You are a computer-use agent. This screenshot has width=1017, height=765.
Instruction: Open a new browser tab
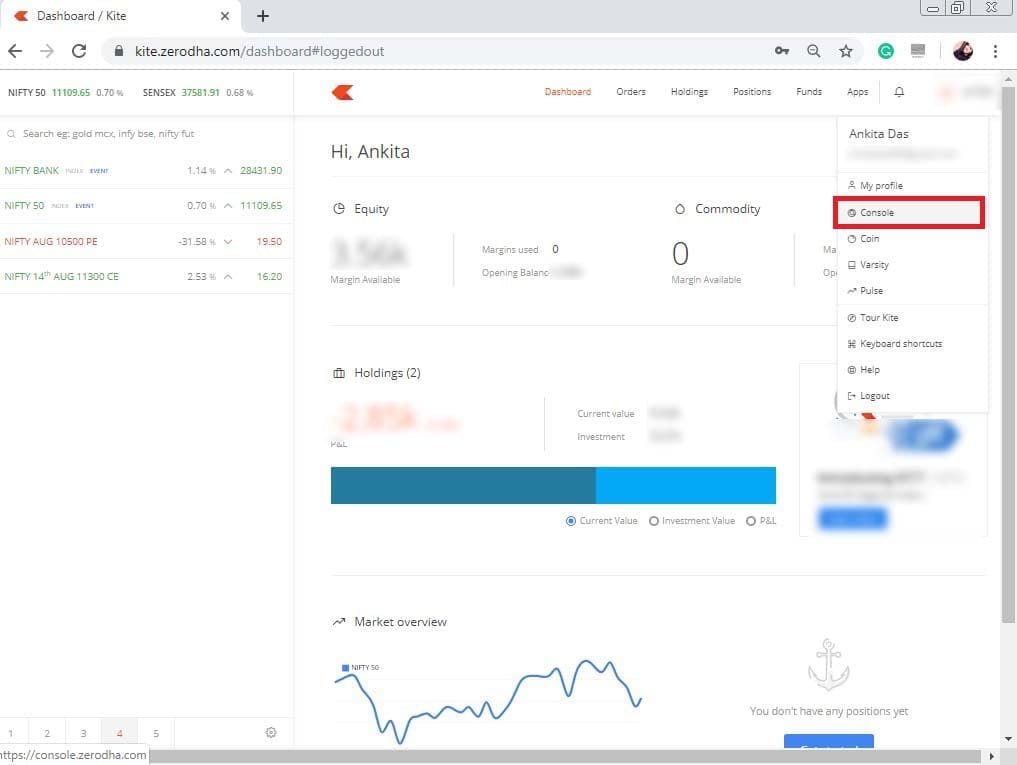point(263,16)
